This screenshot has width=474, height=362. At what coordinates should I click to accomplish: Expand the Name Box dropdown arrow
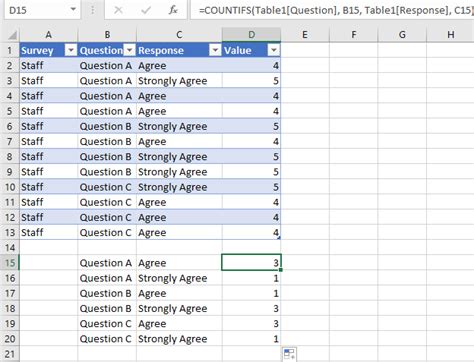[x=73, y=10]
